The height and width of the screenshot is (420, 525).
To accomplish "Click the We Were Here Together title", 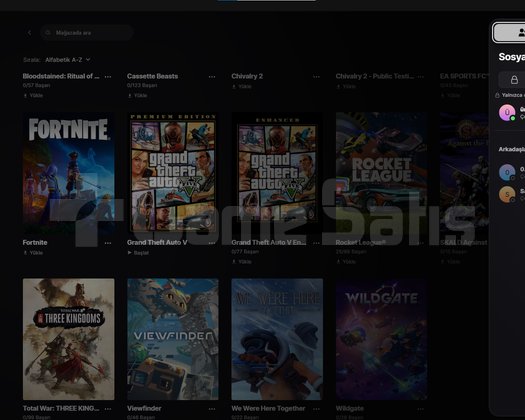I will point(268,409).
